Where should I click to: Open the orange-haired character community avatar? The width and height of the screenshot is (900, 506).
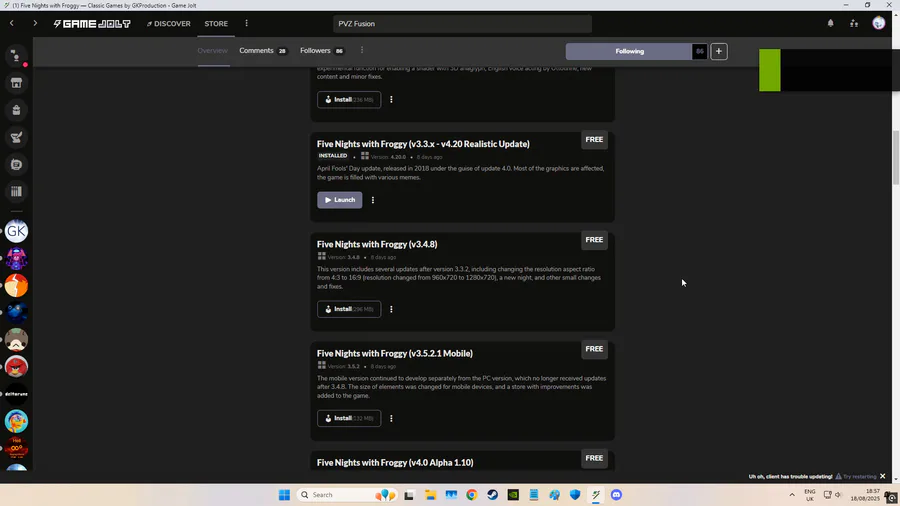coord(16,421)
